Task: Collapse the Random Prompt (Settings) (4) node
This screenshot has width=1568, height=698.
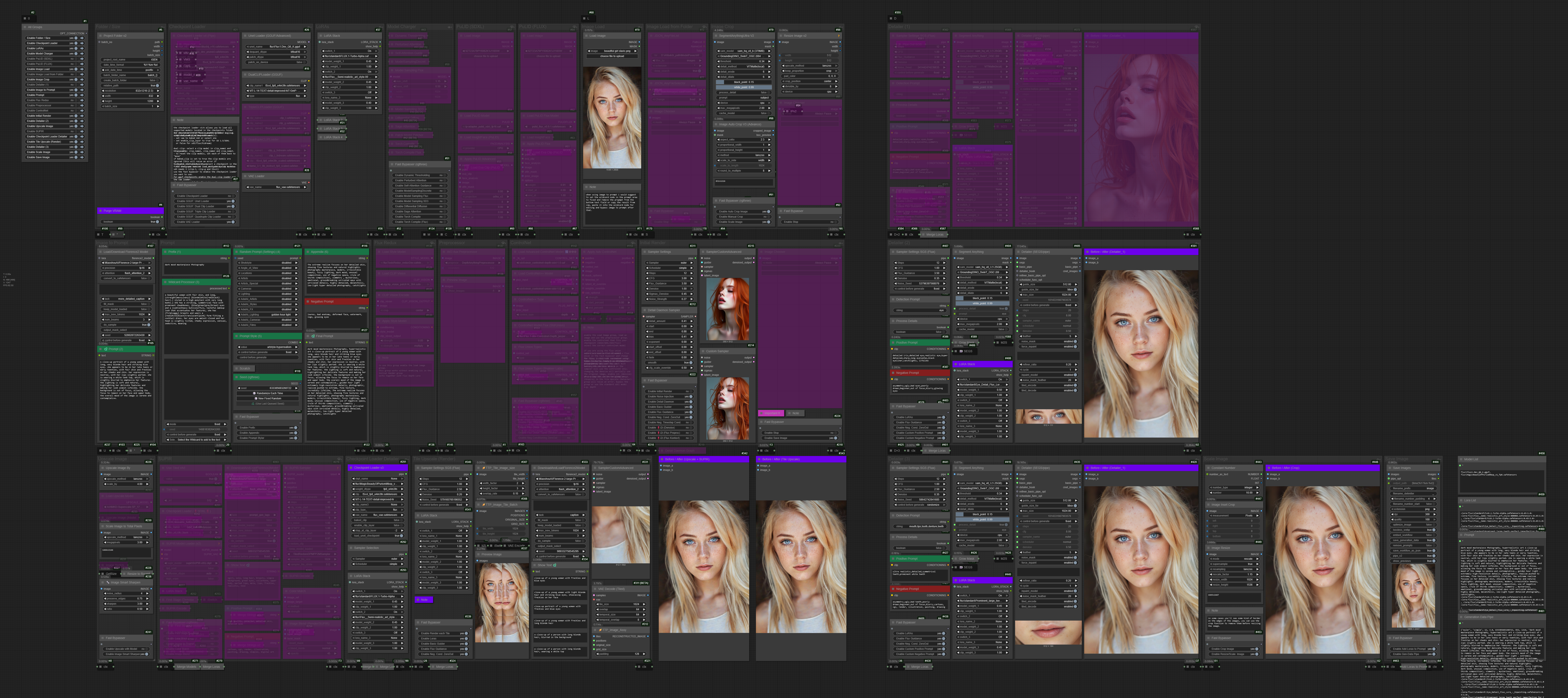Action: [x=237, y=252]
